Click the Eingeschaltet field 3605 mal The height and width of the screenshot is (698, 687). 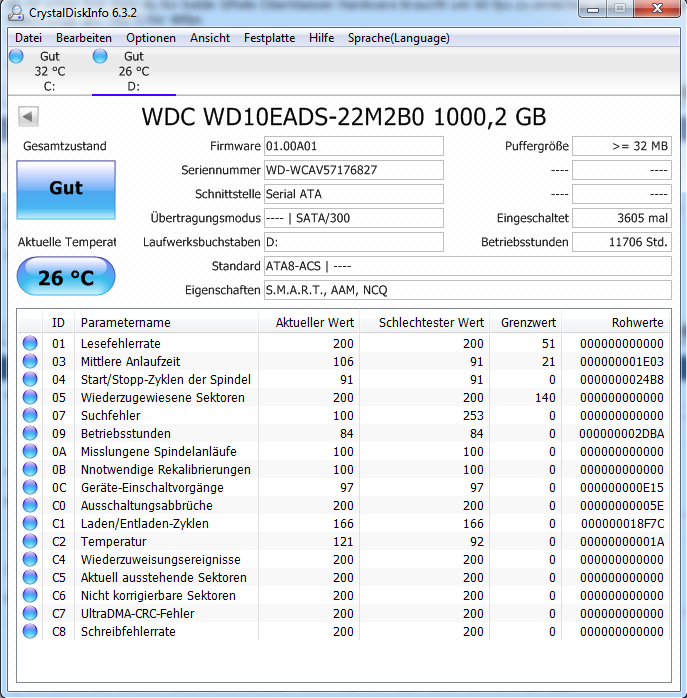click(x=622, y=218)
